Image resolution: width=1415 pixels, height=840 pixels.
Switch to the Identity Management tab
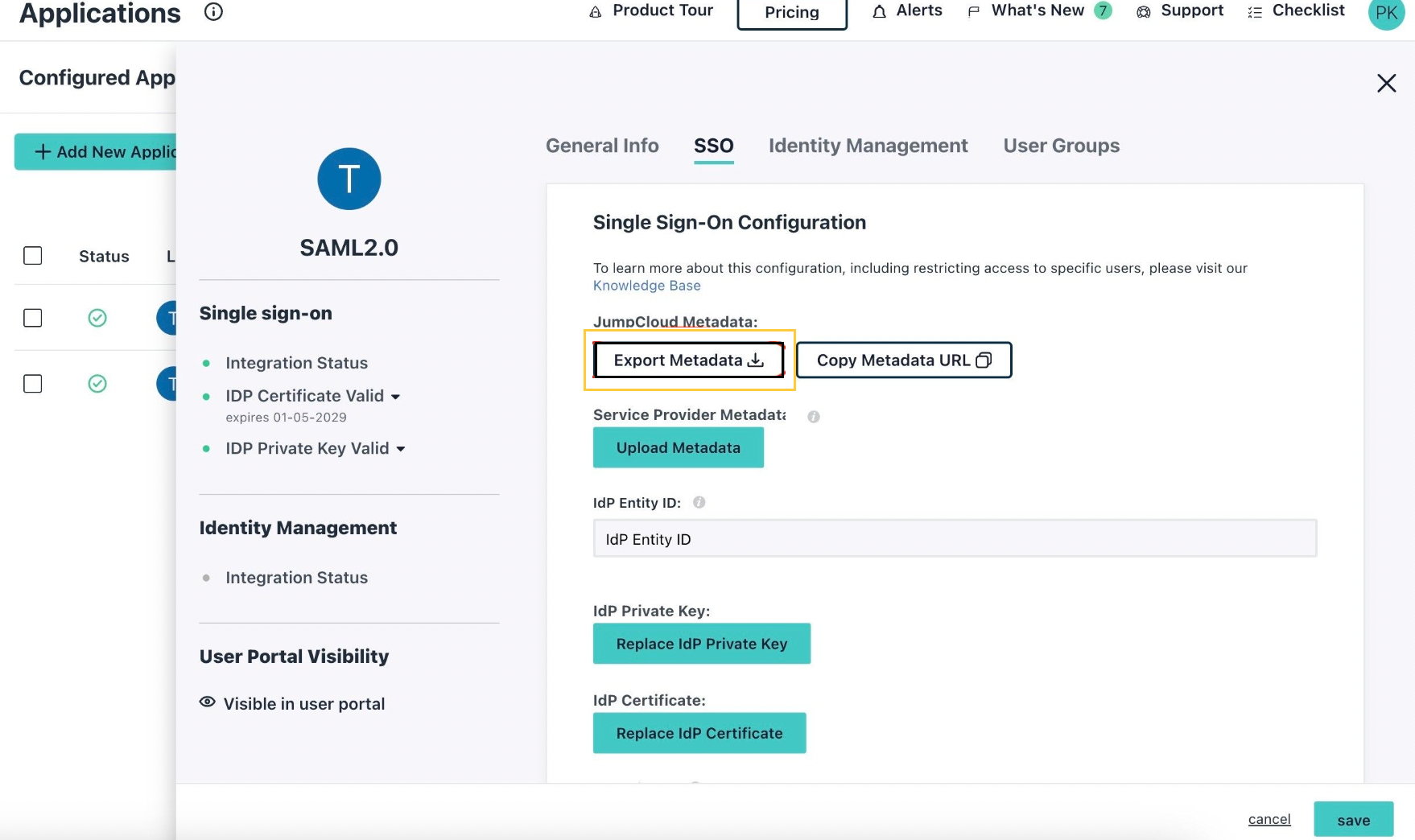pos(868,146)
